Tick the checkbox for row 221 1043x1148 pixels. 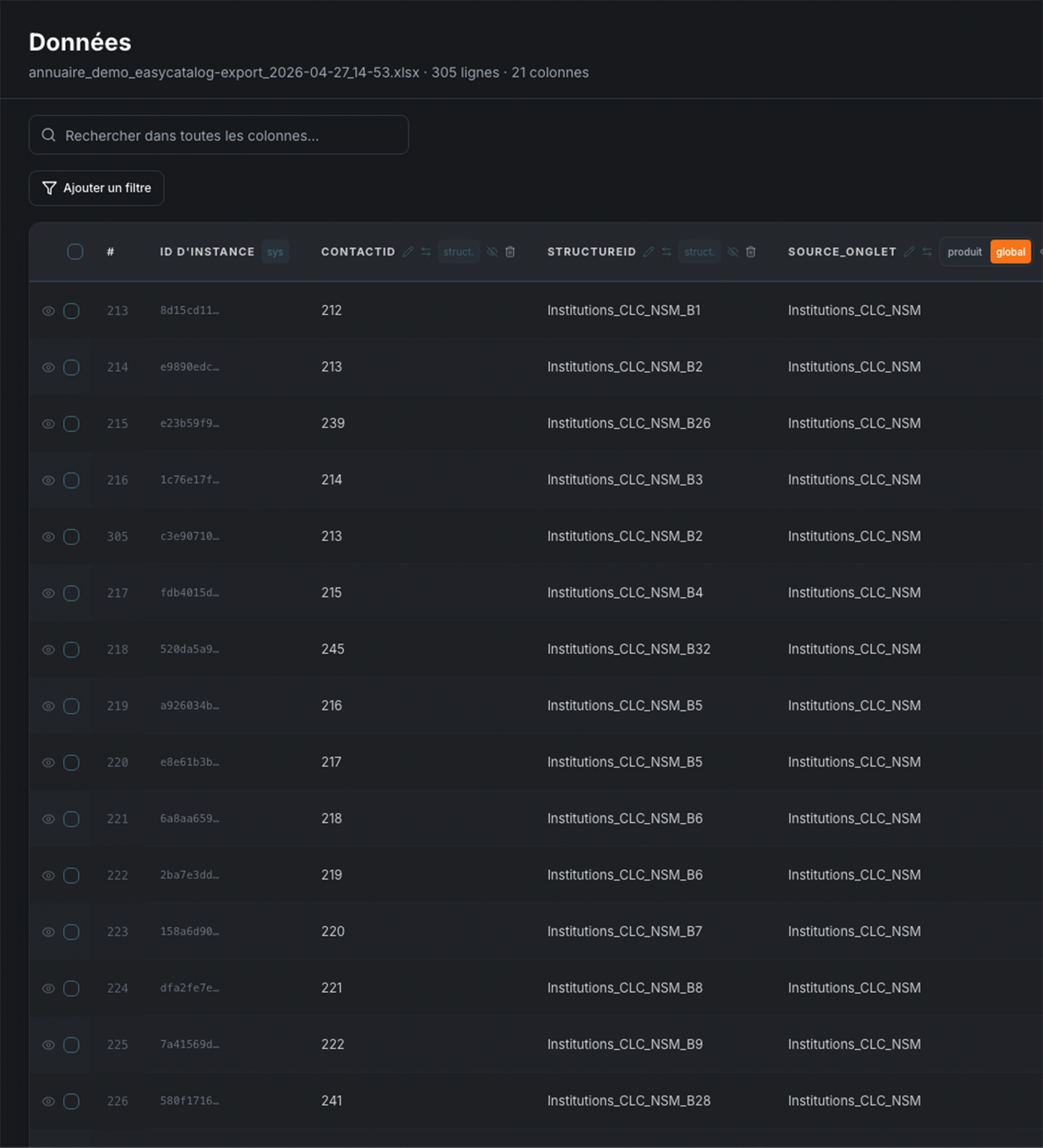click(x=72, y=819)
